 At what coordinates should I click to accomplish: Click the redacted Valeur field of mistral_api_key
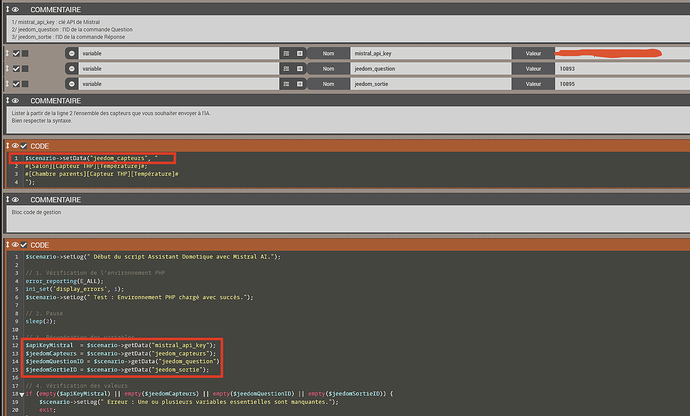click(x=622, y=53)
